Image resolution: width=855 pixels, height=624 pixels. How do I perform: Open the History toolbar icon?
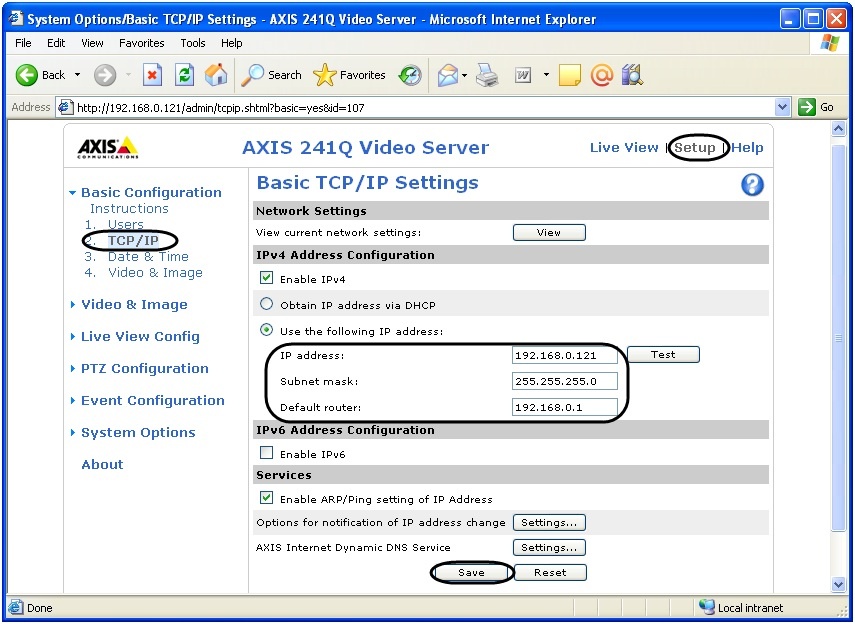tap(410, 75)
